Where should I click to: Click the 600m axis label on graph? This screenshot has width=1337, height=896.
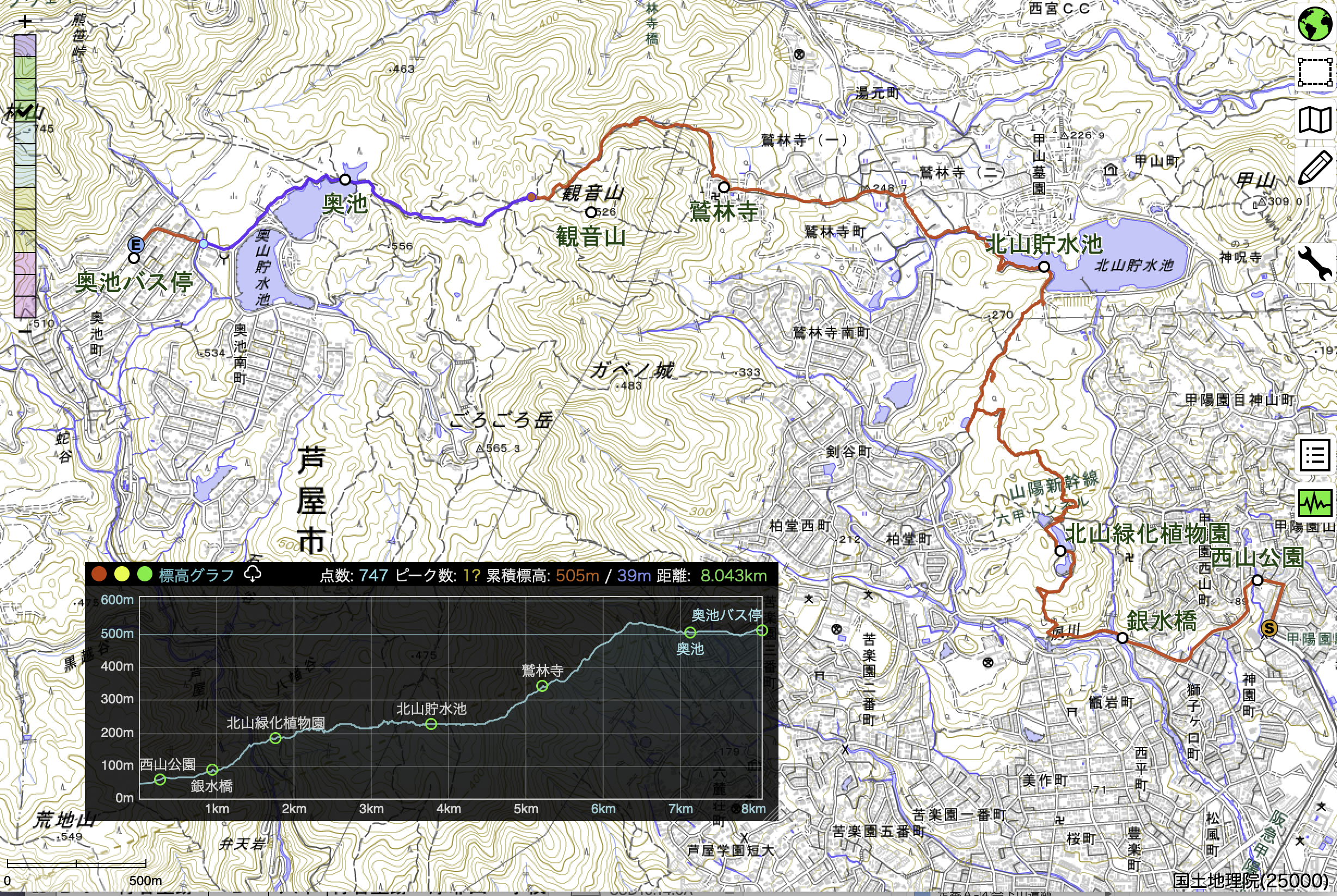pyautogui.click(x=117, y=599)
